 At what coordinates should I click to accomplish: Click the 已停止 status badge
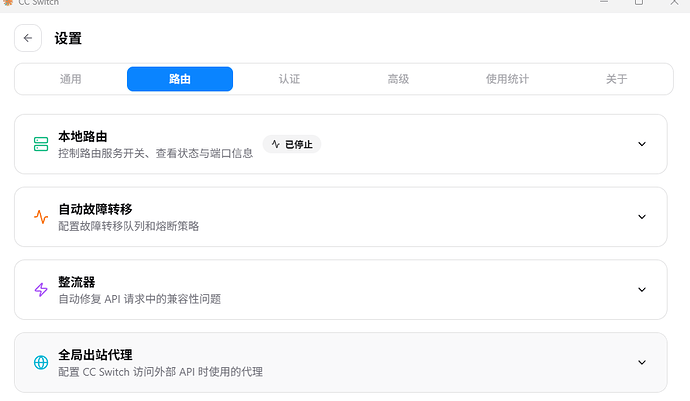tap(292, 144)
